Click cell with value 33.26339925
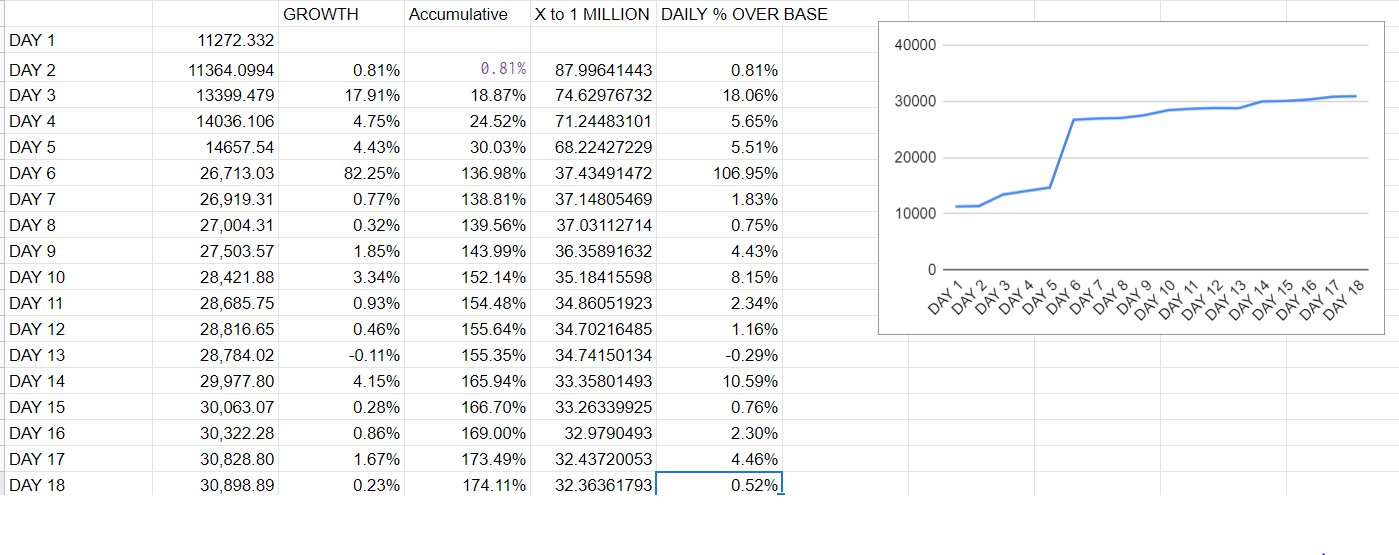 tap(593, 407)
